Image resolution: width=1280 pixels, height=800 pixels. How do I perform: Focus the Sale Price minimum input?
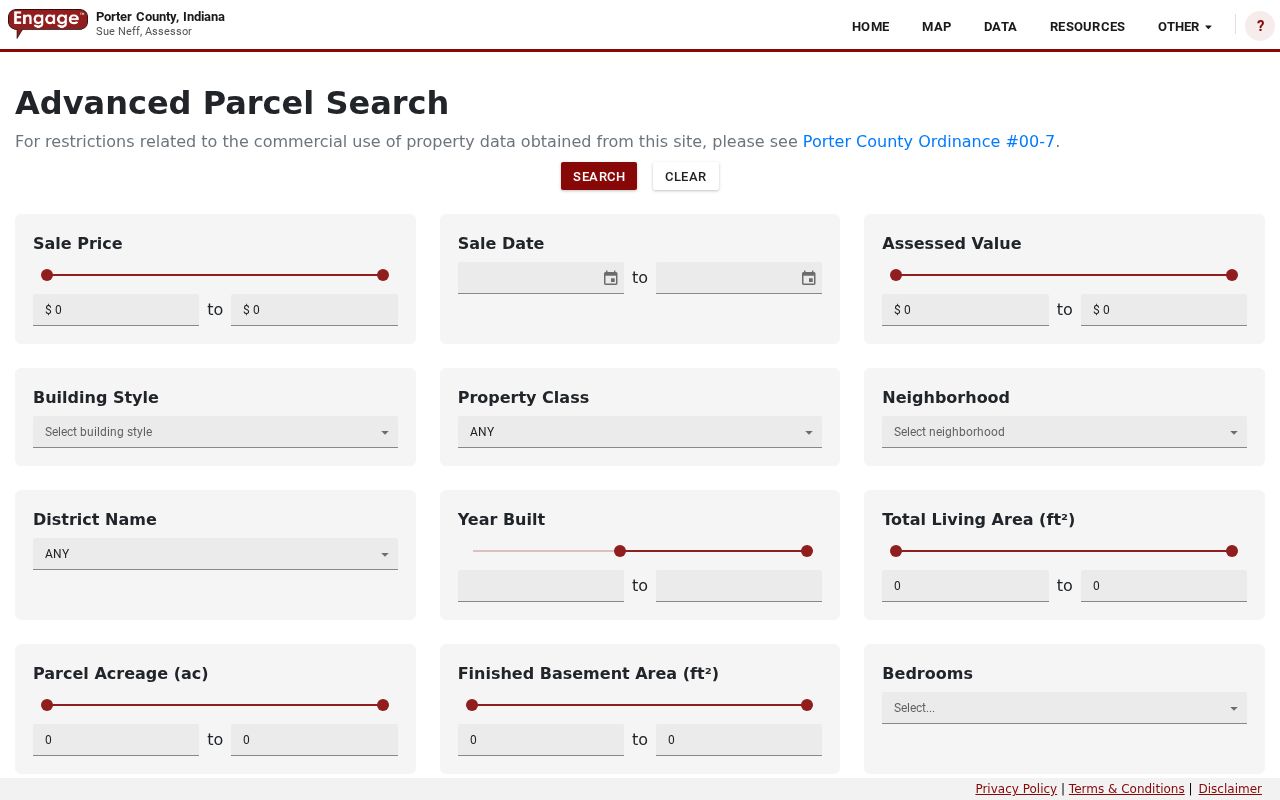point(116,310)
